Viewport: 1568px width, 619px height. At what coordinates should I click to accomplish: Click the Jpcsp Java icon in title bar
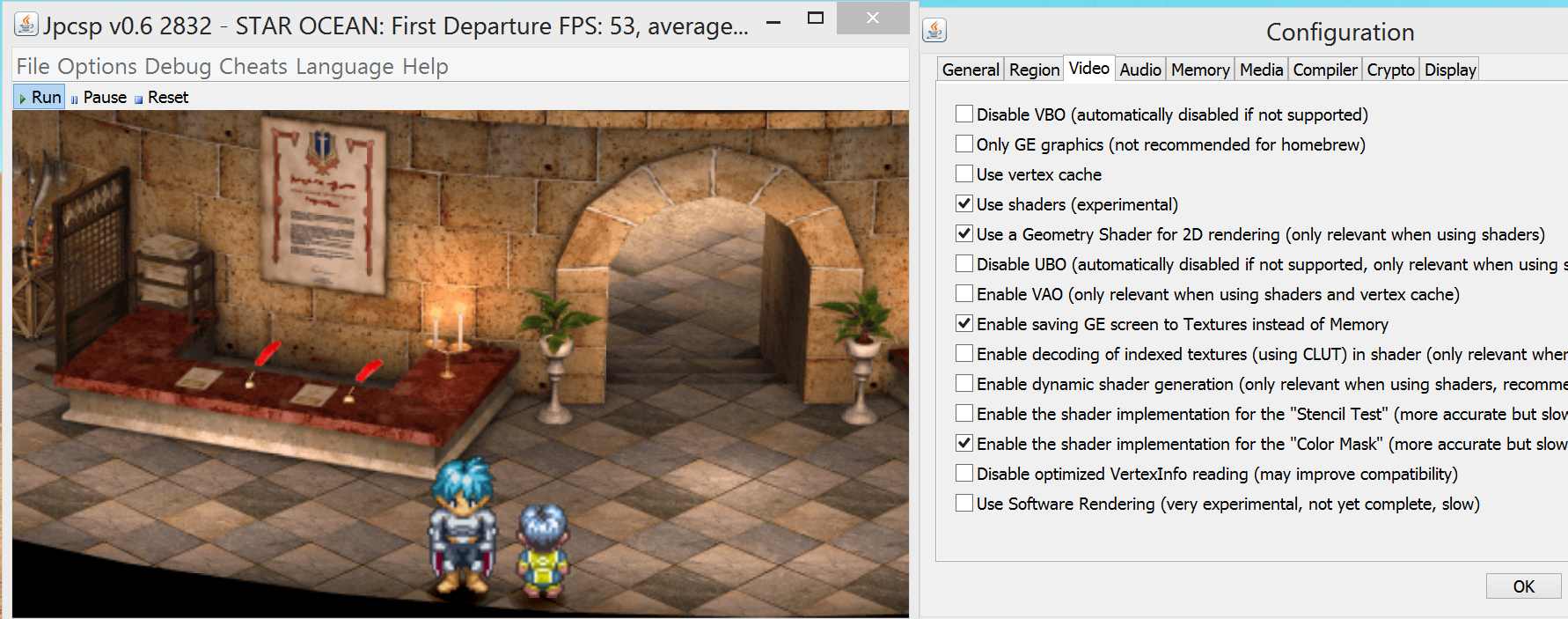(x=26, y=25)
